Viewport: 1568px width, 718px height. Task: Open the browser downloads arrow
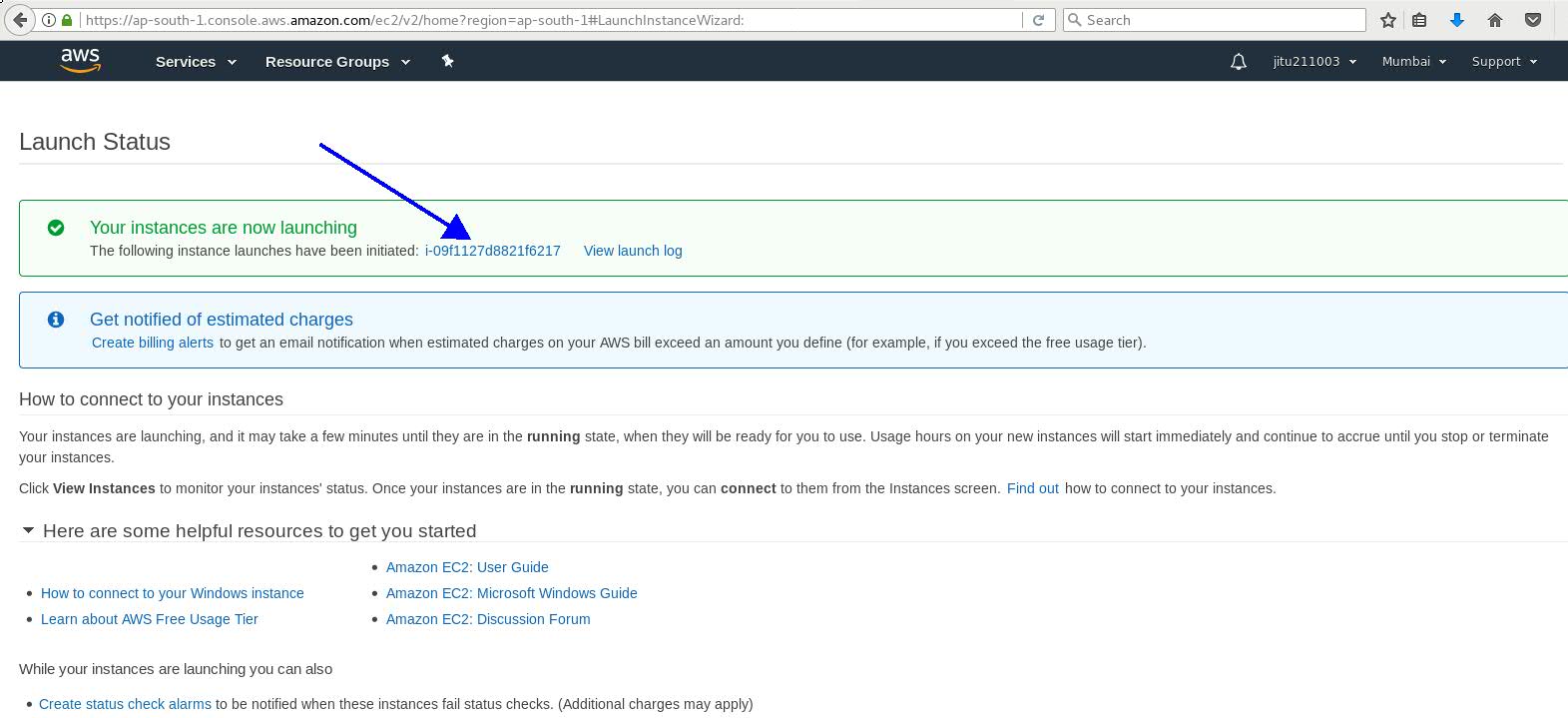point(1457,20)
